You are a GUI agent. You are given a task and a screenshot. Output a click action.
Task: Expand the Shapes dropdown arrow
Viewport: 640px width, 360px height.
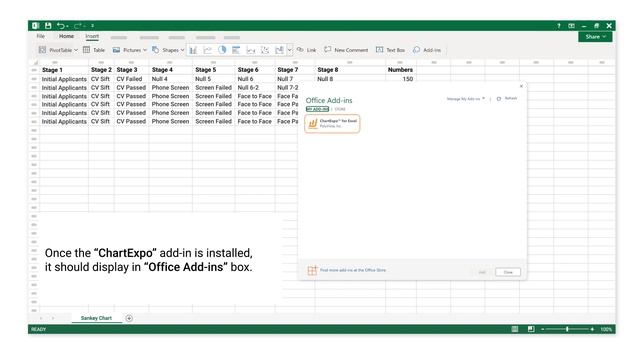(x=182, y=50)
